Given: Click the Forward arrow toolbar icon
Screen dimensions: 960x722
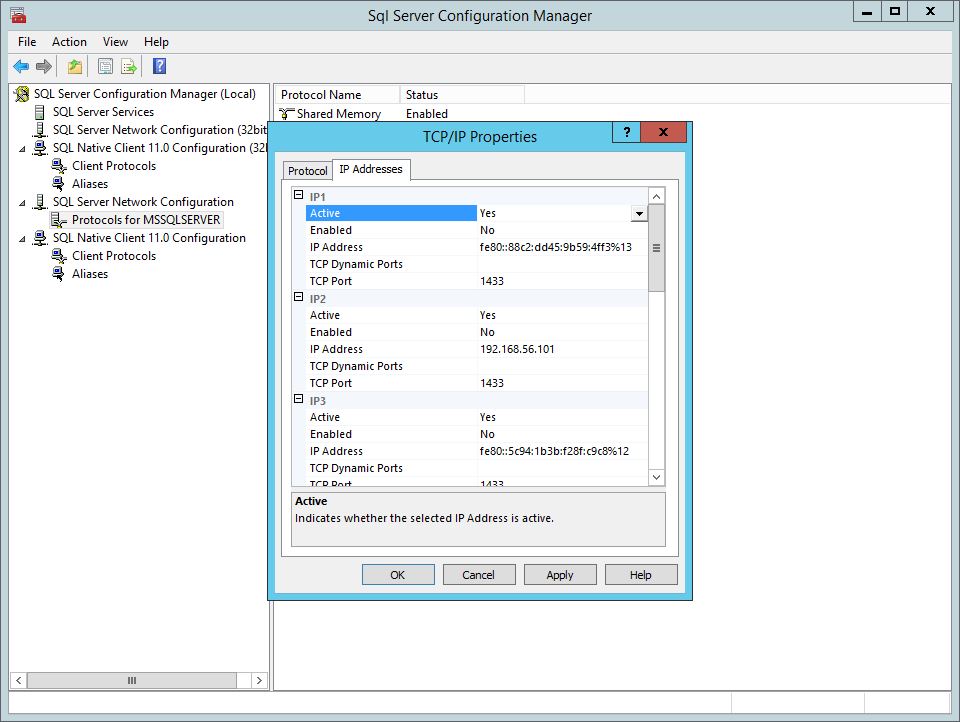Looking at the screenshot, I should (x=43, y=66).
